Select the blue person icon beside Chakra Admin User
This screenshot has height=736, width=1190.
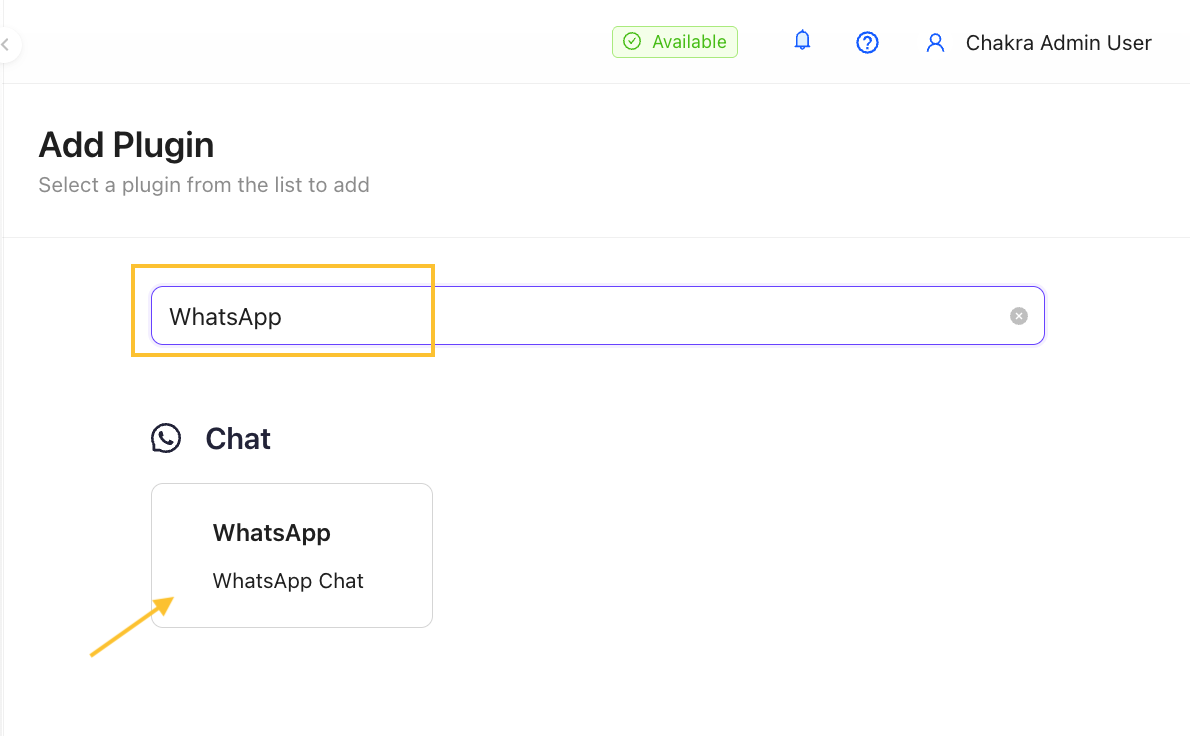935,42
